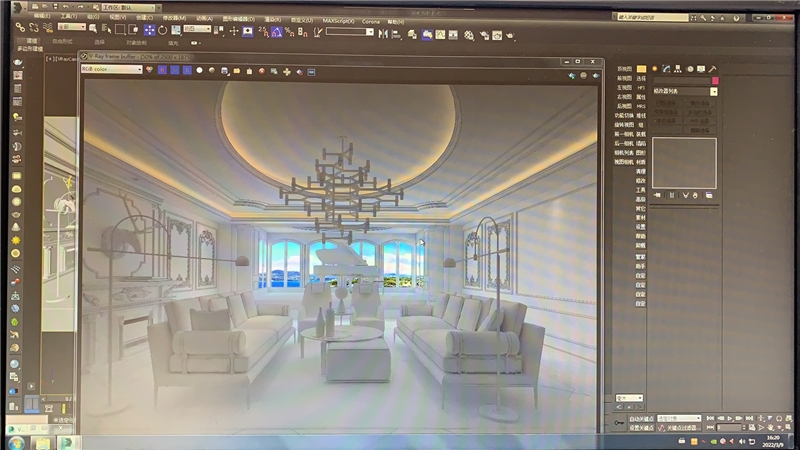Open the RGB color channel dropdown
This screenshot has width=800, height=450.
110,70
